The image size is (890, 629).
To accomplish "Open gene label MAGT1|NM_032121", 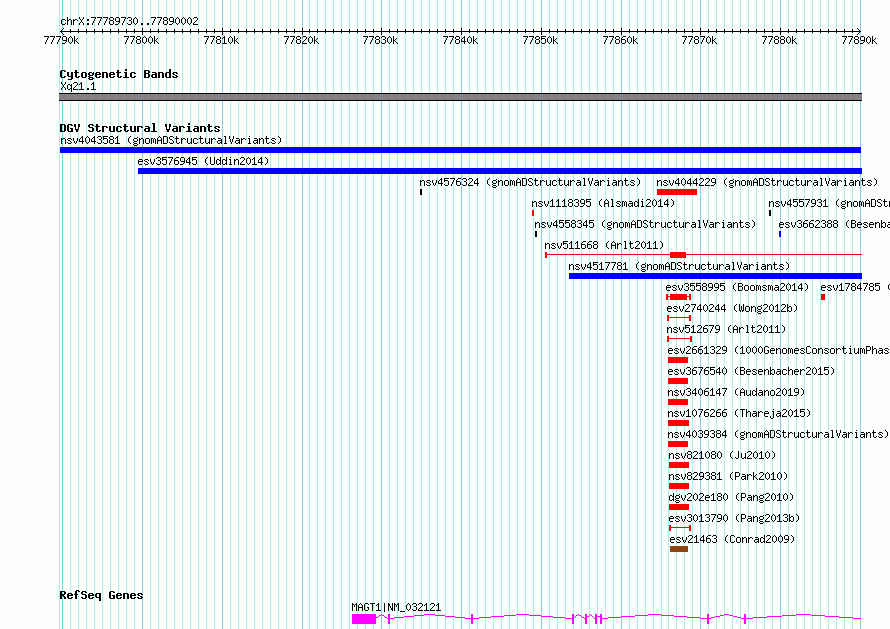I will (396, 607).
